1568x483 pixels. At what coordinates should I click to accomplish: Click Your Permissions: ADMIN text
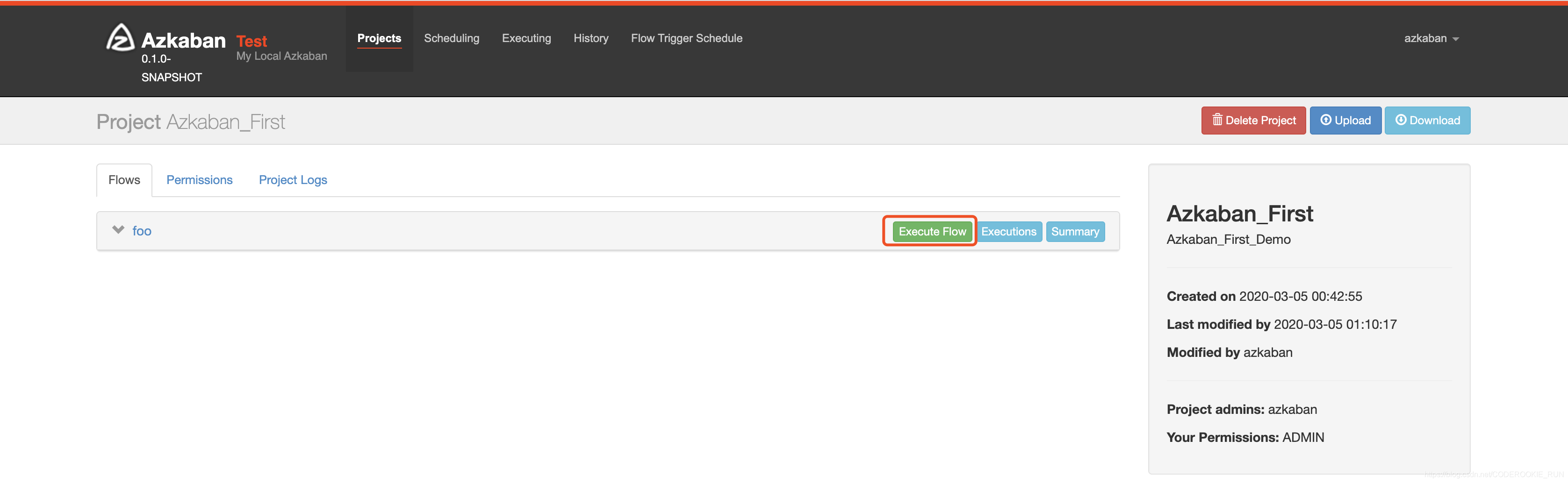coord(1245,437)
